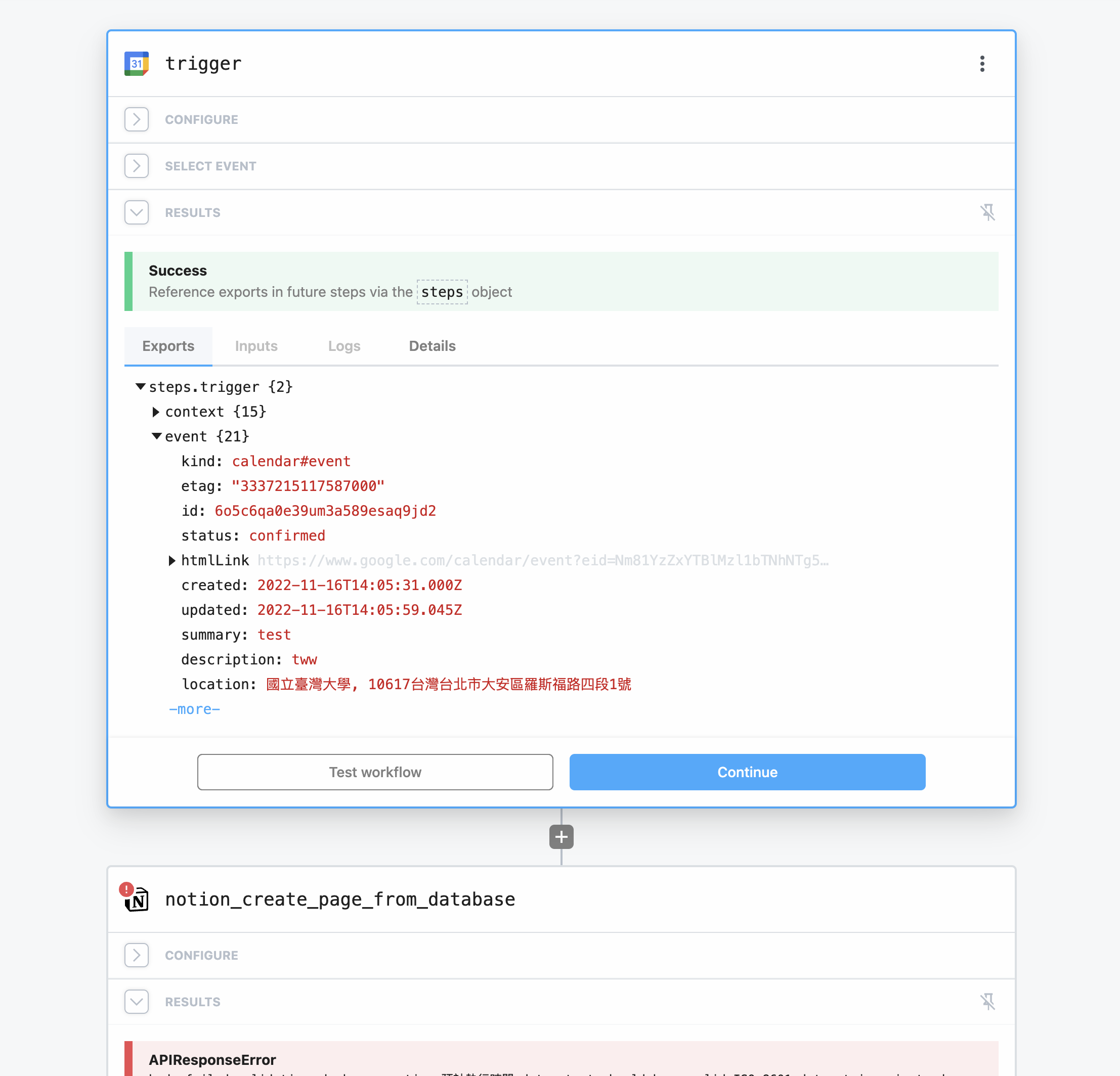The height and width of the screenshot is (1076, 1120).
Task: Collapse the trigger RESULTS section
Action: (x=136, y=212)
